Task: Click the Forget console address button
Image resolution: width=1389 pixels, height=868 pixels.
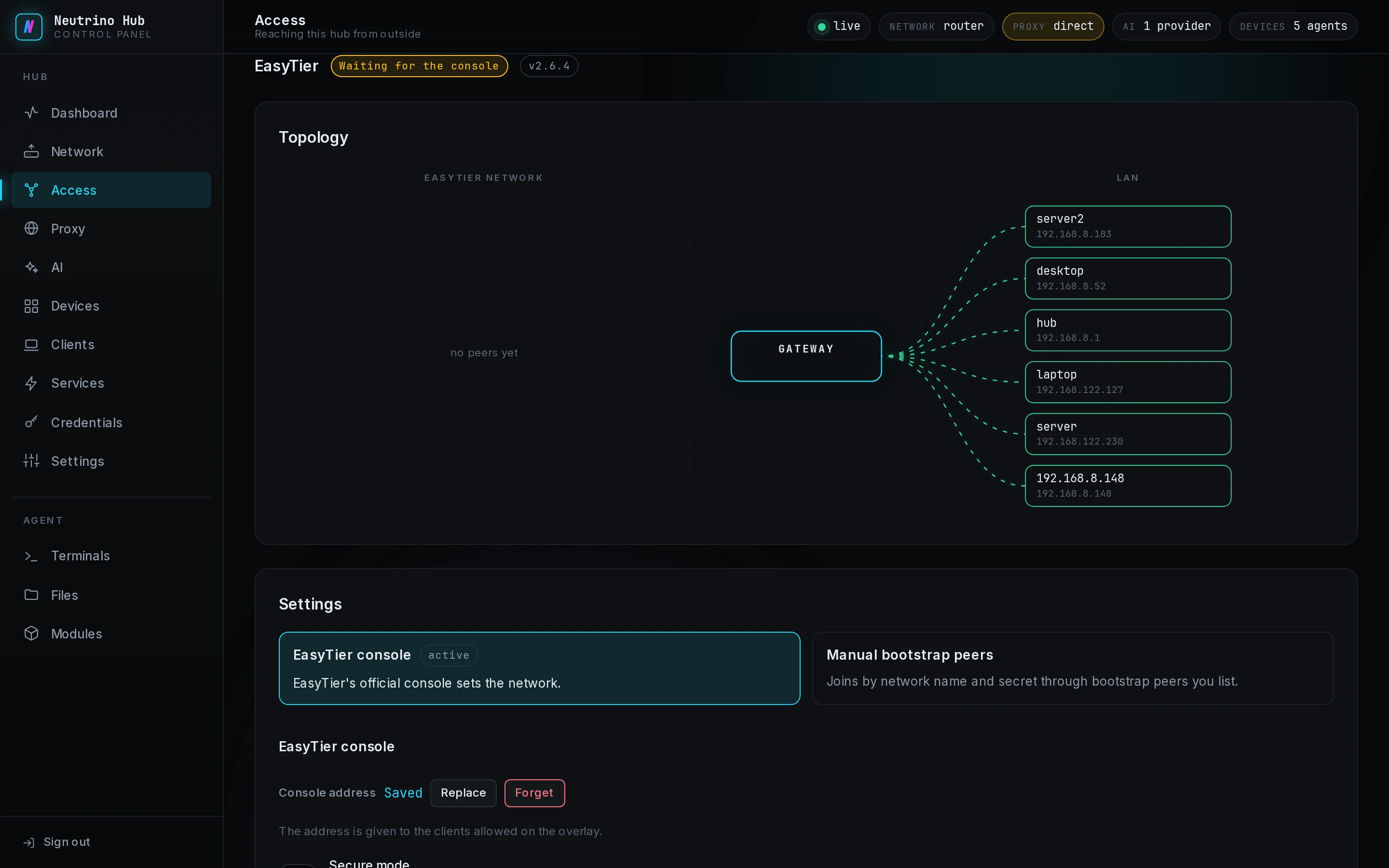Action: (534, 793)
